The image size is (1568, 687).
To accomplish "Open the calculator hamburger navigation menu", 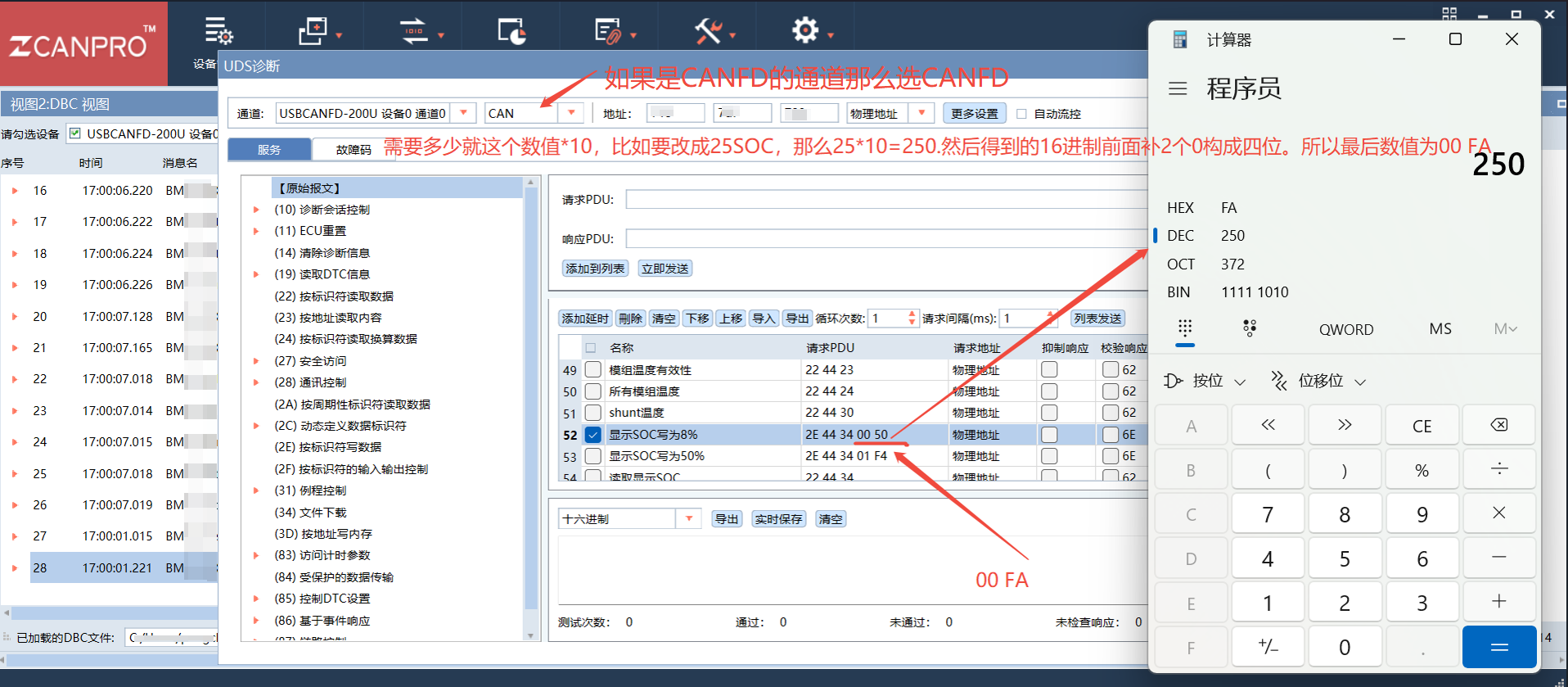I will (x=1178, y=88).
